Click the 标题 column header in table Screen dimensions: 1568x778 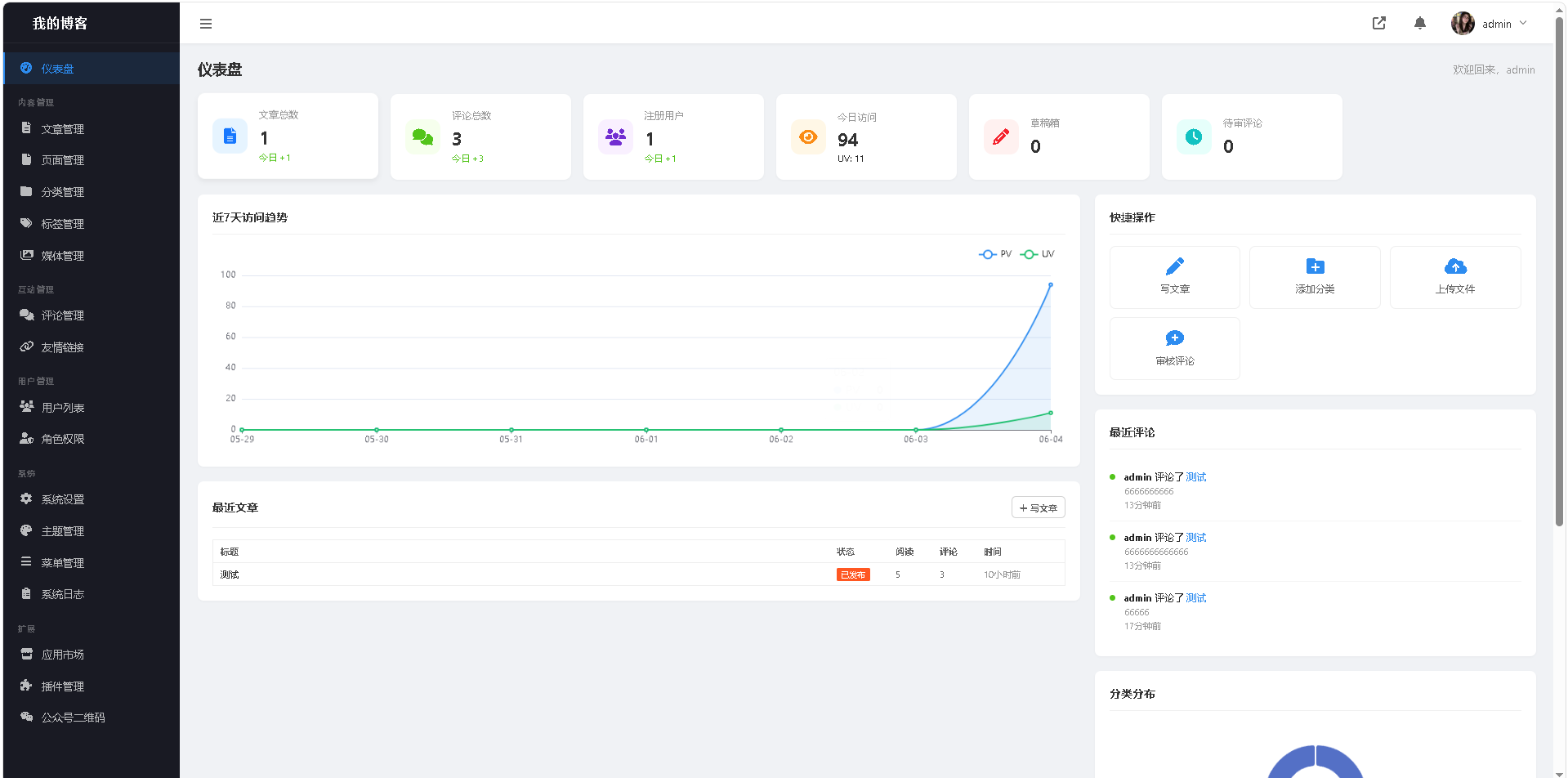point(230,552)
